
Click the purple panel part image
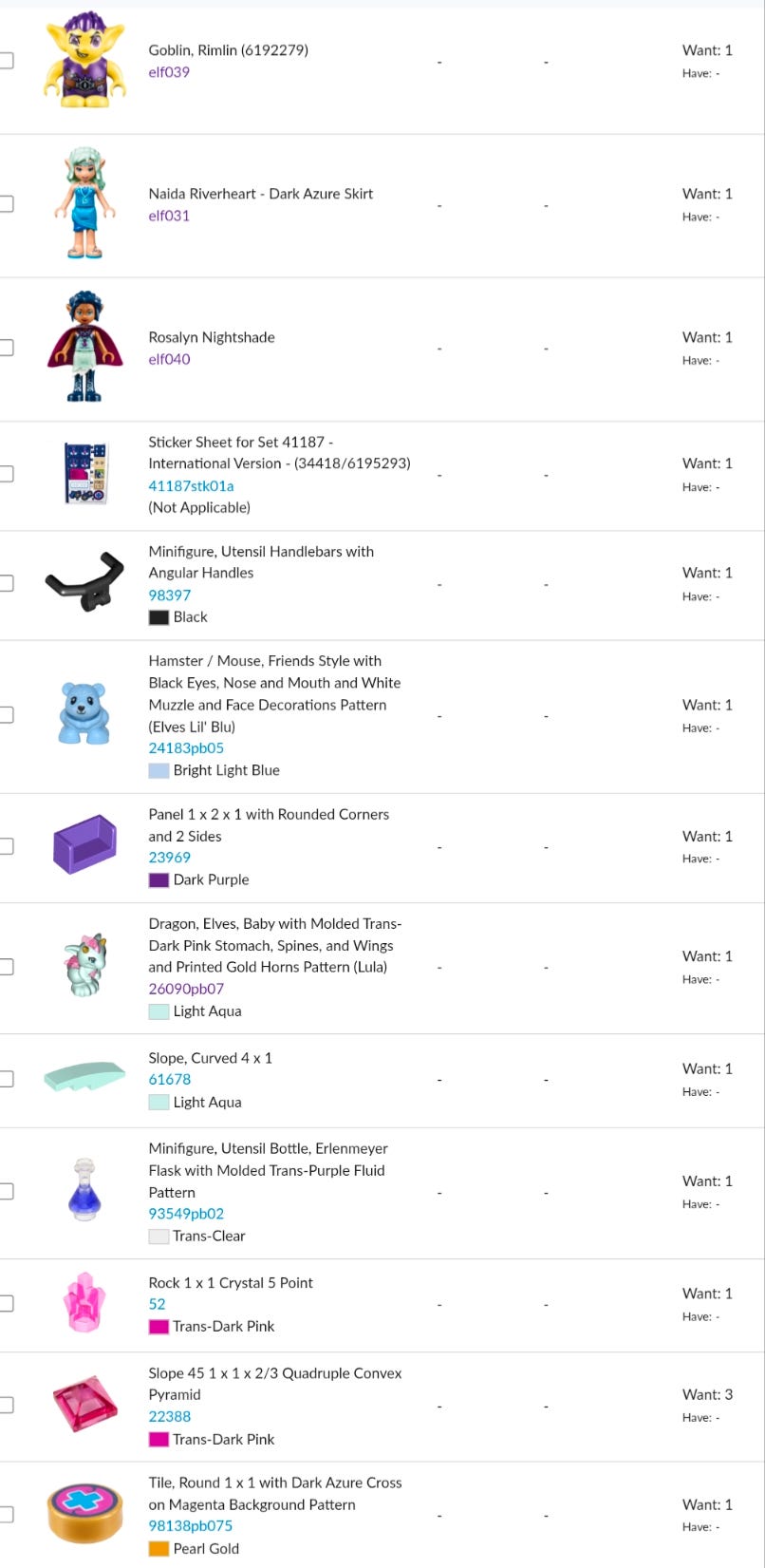84,844
